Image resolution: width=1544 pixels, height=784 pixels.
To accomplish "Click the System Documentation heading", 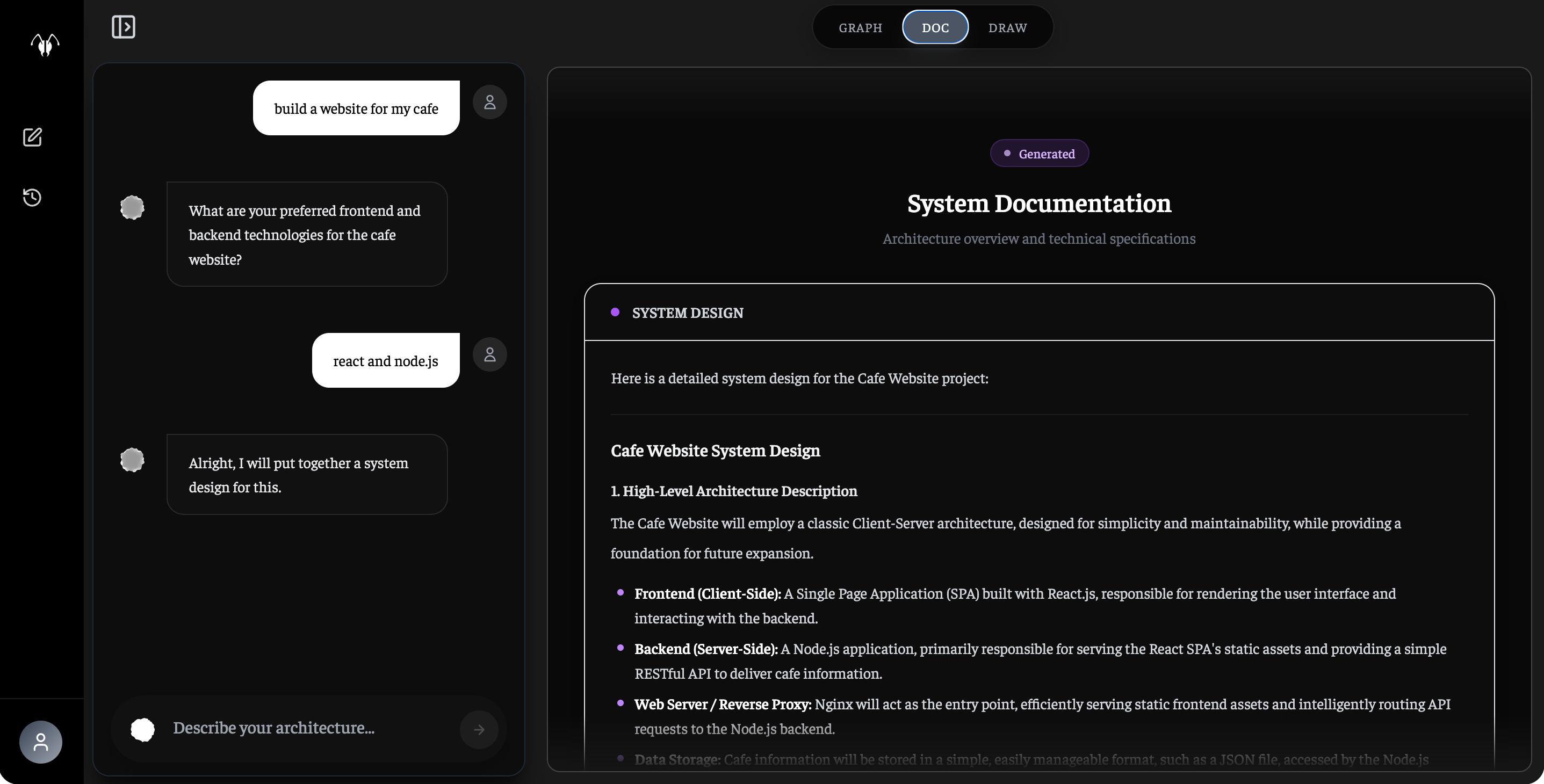I will pyautogui.click(x=1038, y=204).
